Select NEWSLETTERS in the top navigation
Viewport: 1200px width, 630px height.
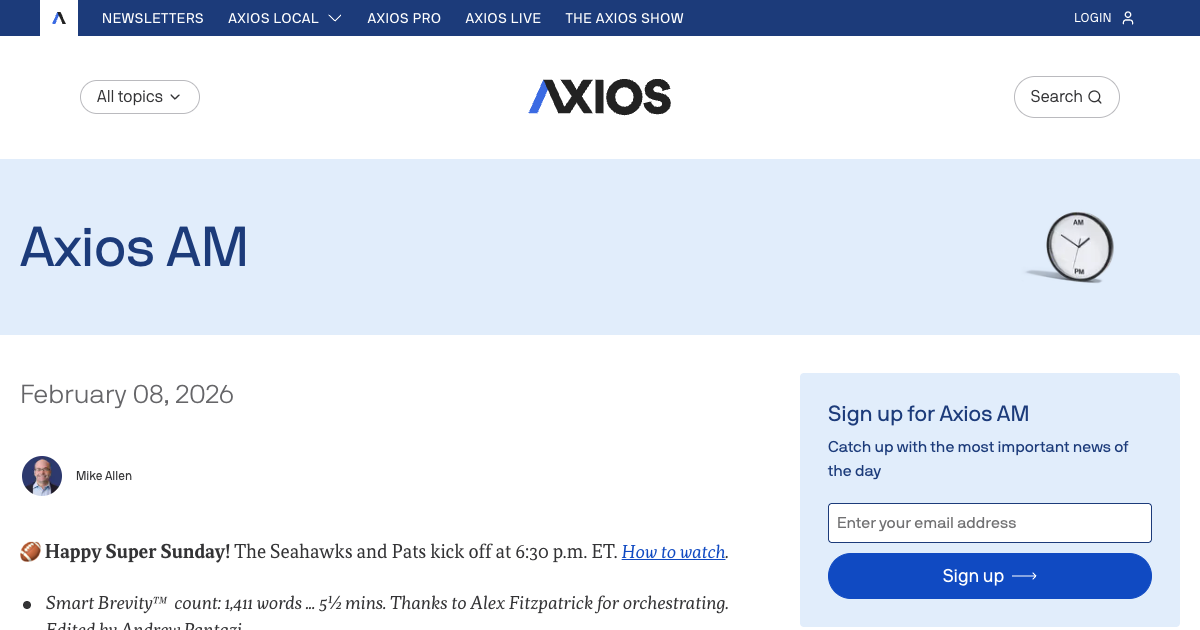click(153, 17)
